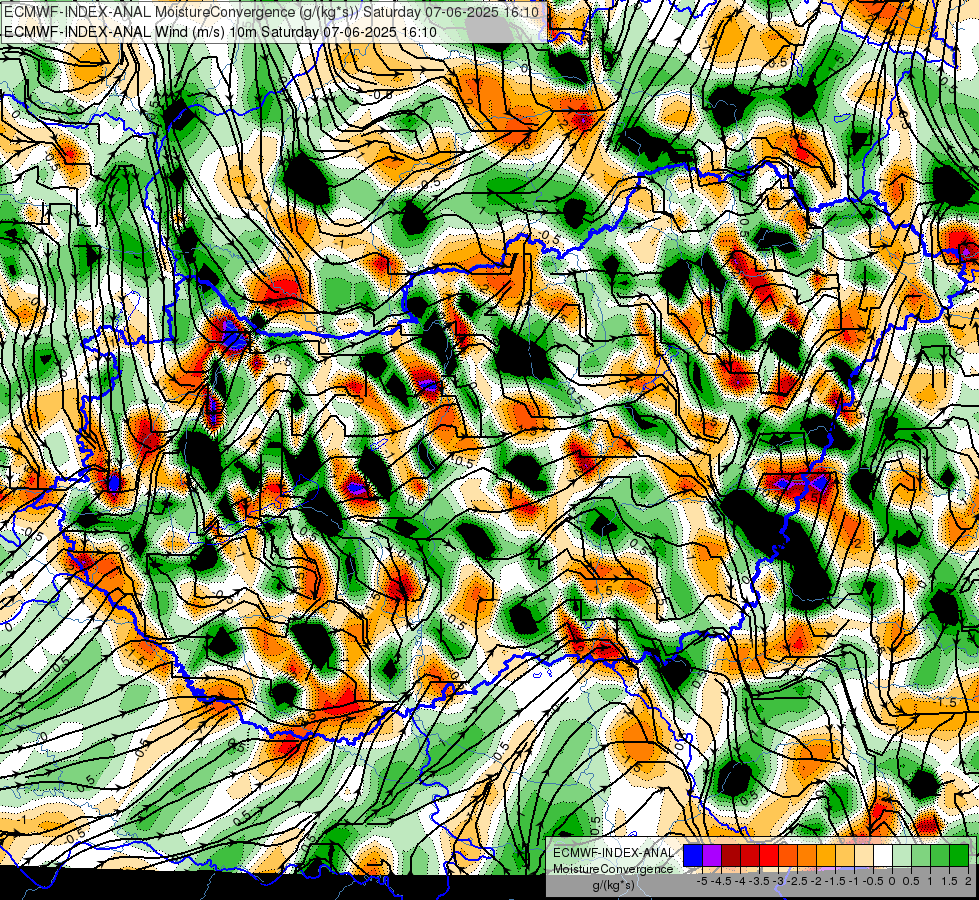Click the legend tick label 1.5
Viewport: 979px width, 900px height.
click(948, 881)
